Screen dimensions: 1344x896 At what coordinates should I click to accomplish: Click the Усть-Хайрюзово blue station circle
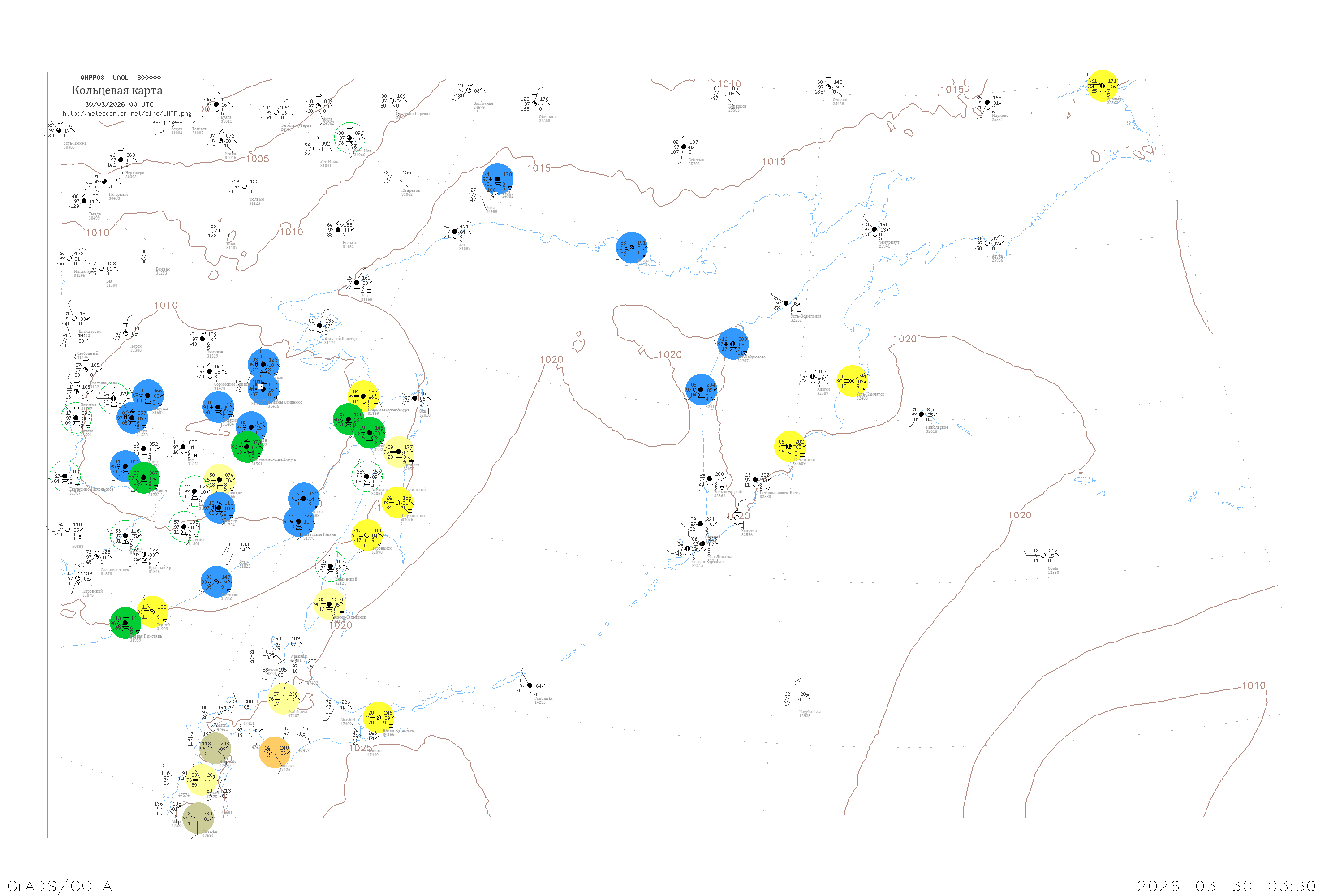click(732, 344)
